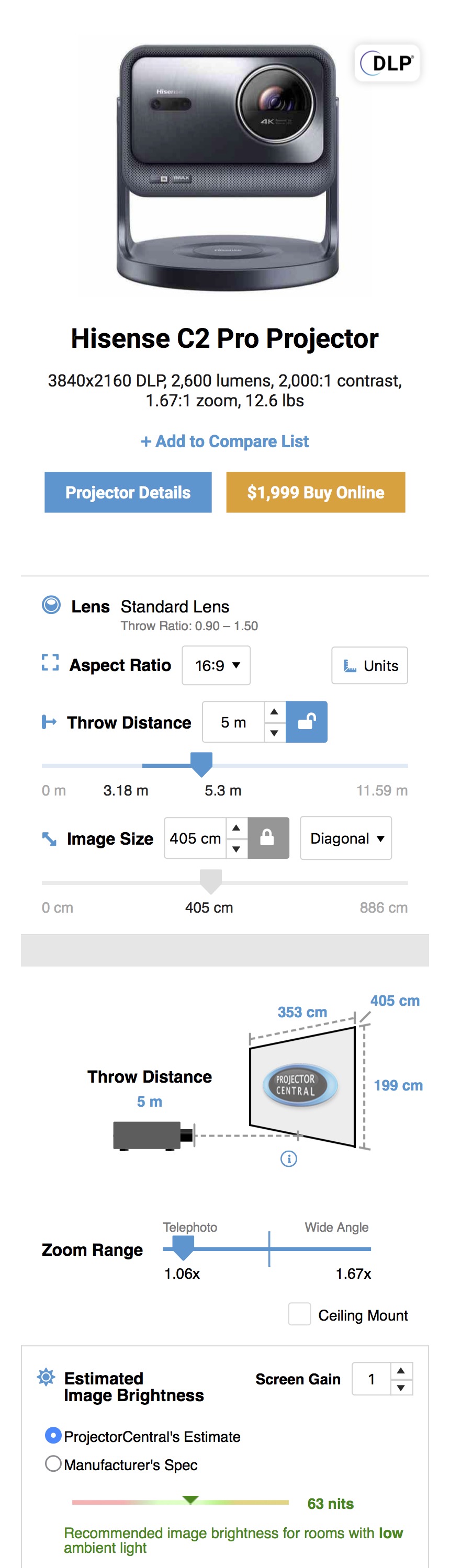Open the Diagonal image size dropdown
This screenshot has width=450, height=1568.
pyautogui.click(x=346, y=838)
